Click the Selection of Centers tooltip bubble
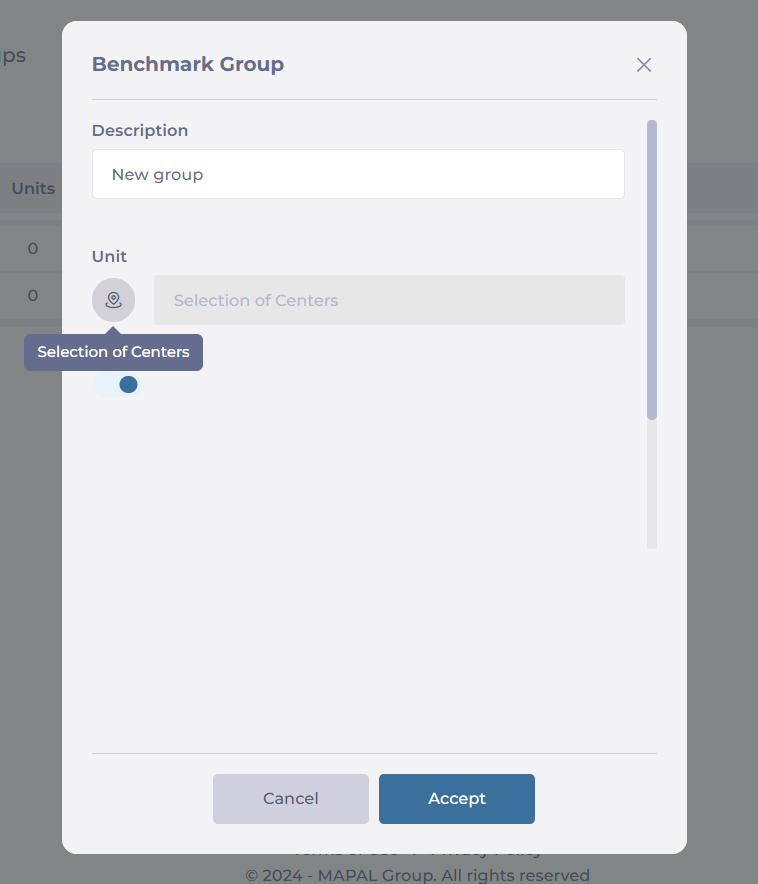The width and height of the screenshot is (758, 884). (113, 352)
